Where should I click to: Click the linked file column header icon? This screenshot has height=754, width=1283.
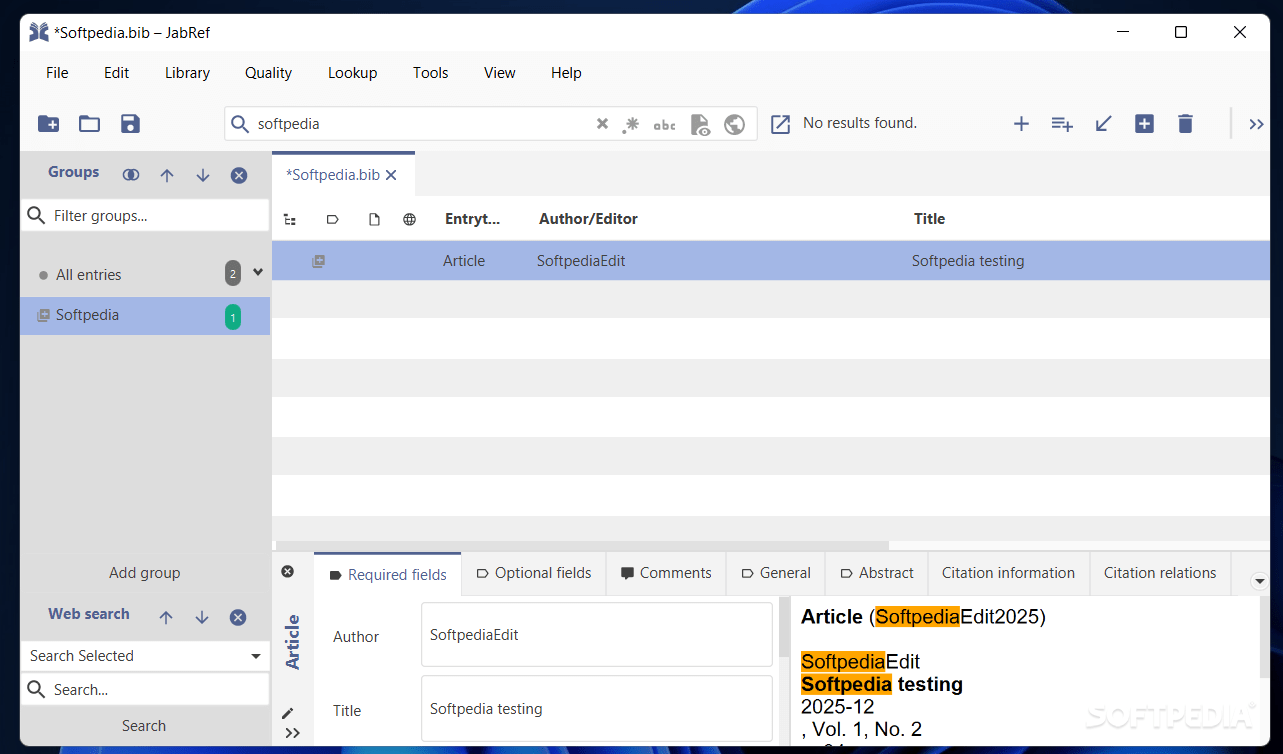(374, 219)
